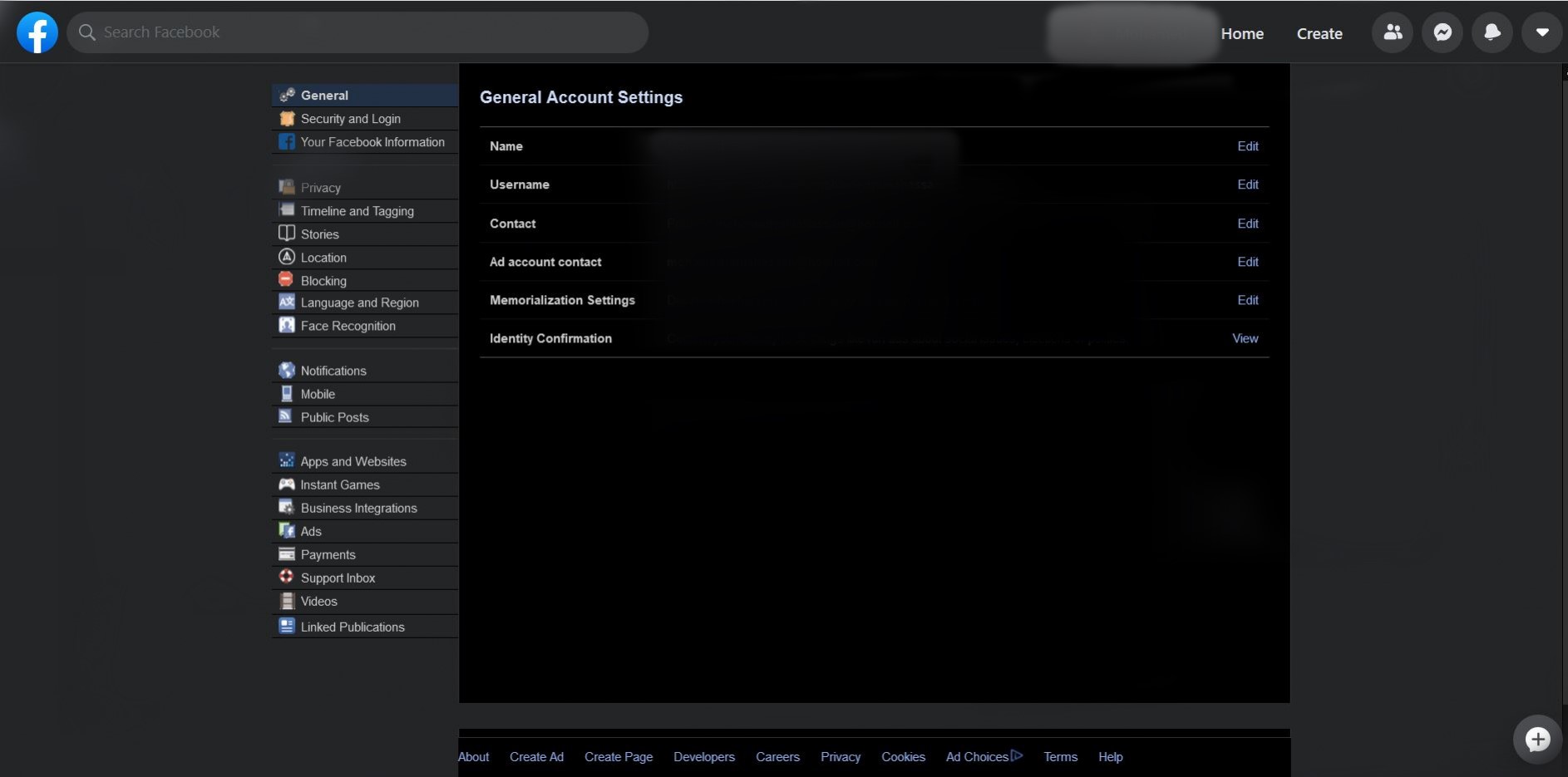Edit the Ad account contact
This screenshot has width=1568, height=777.
1248,262
